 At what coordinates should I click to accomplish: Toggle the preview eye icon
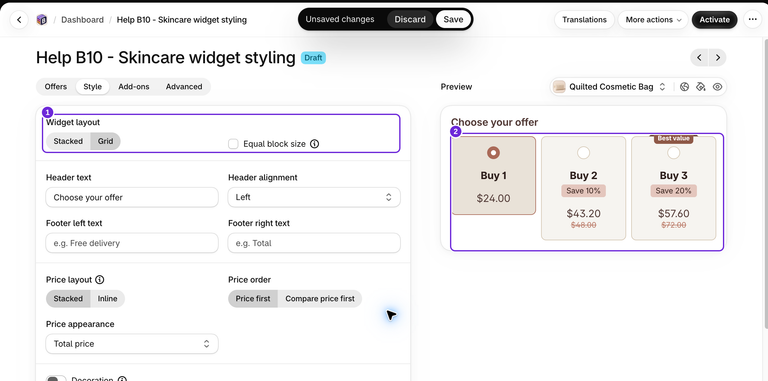click(718, 87)
